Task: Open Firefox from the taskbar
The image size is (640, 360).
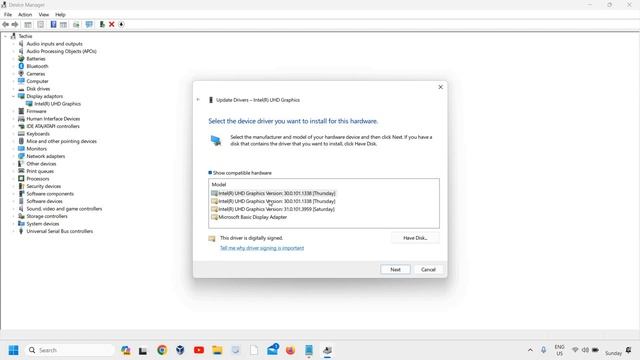Action: 290,350
